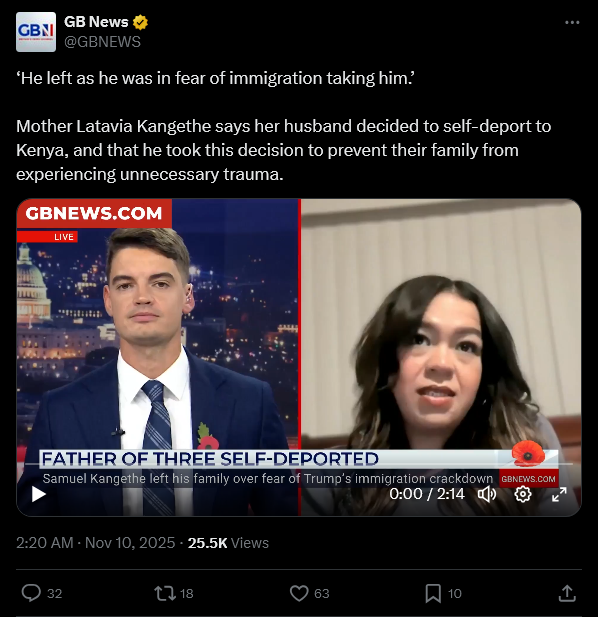598x617 pixels.
Task: Click the reply speech bubble icon
Action: point(31,593)
